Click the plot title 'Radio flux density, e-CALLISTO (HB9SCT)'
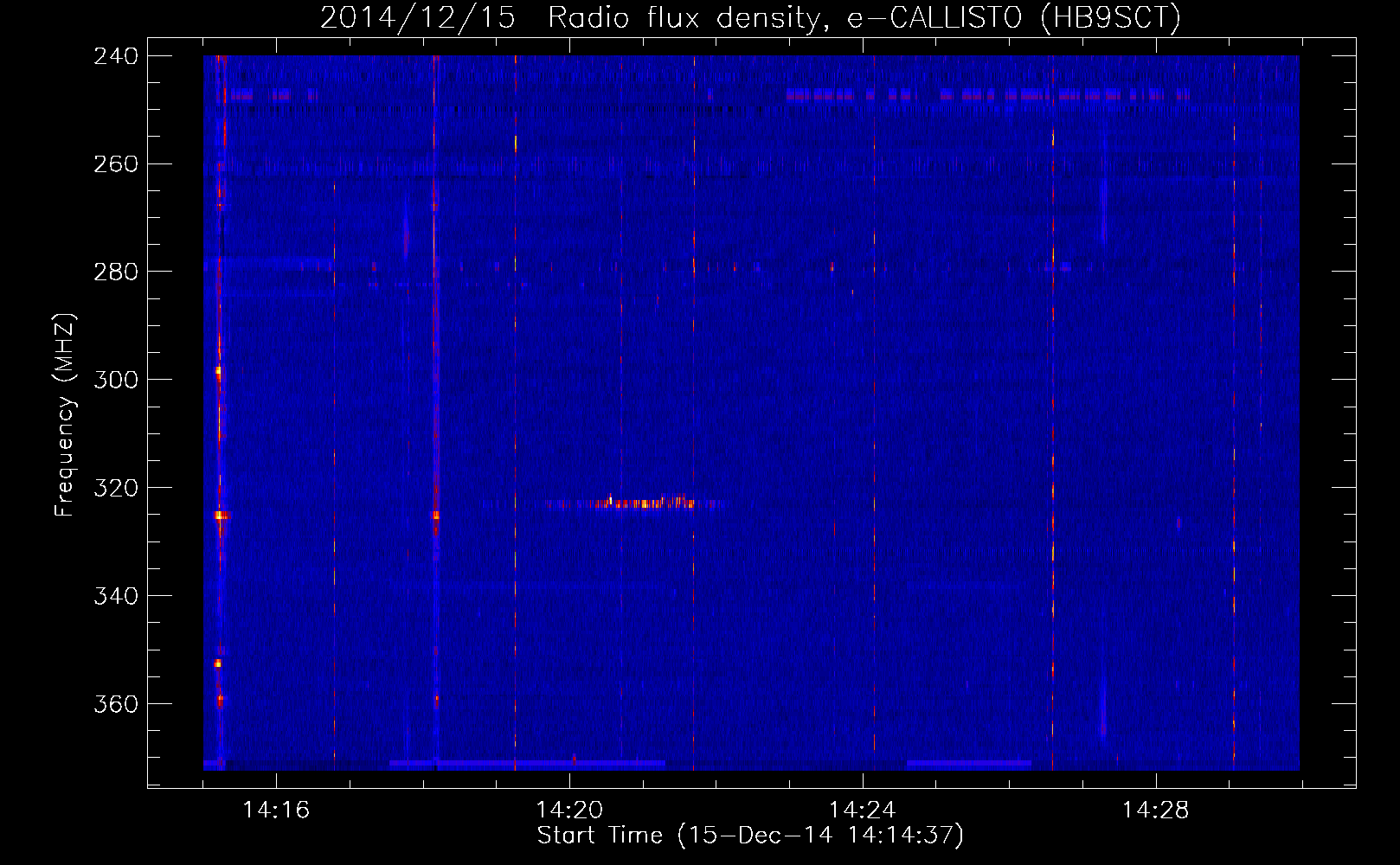This screenshot has height=865, width=1400. tap(864, 17)
